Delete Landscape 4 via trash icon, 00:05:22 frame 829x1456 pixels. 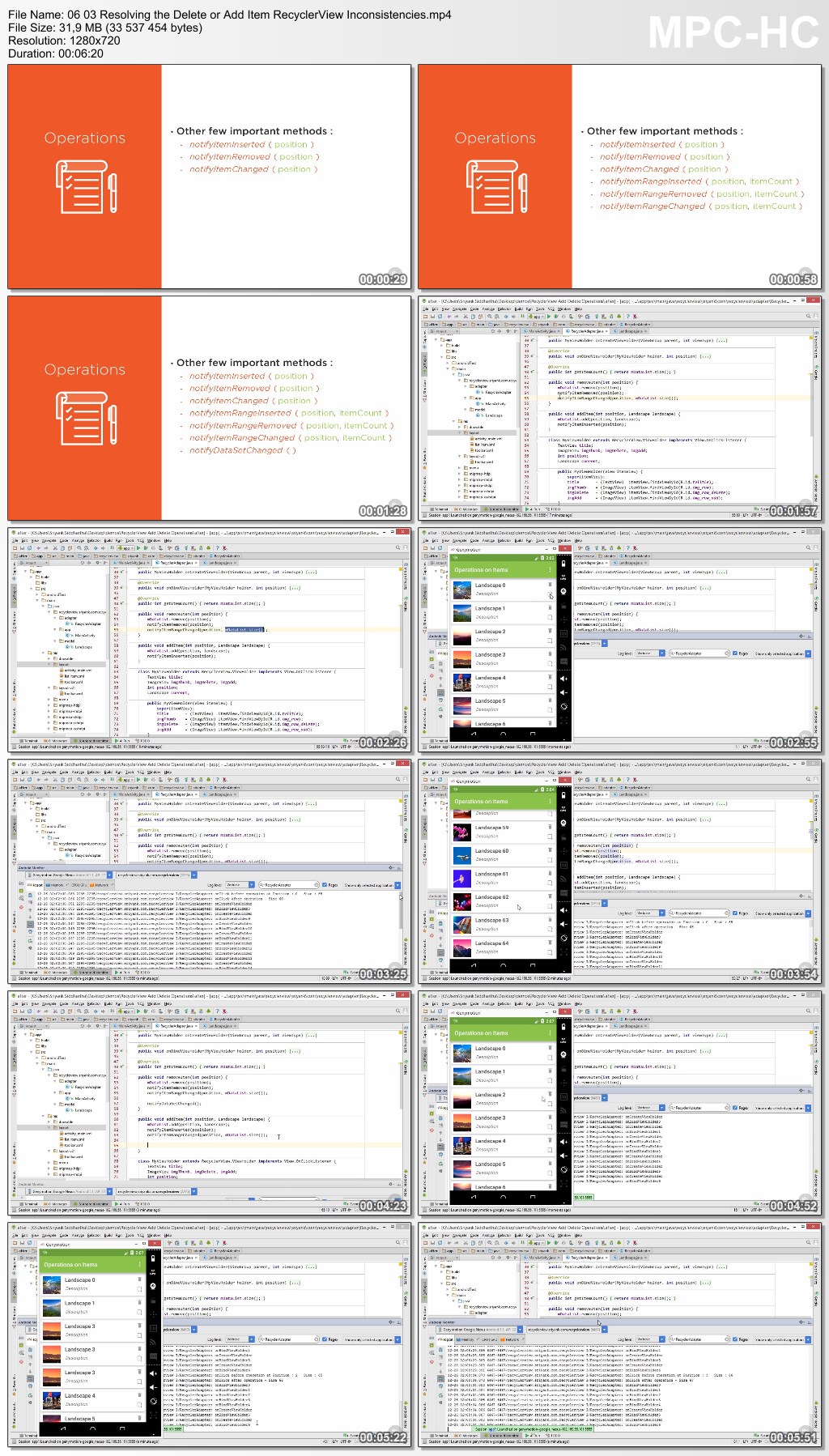point(140,1395)
